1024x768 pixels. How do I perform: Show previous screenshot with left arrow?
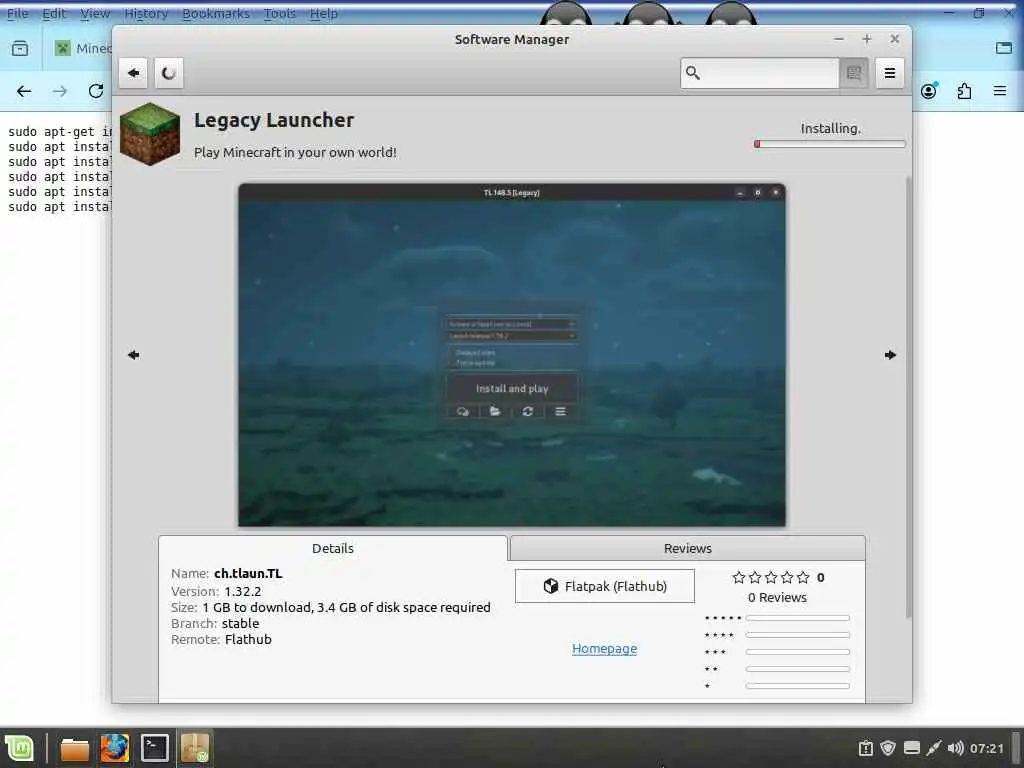coord(133,355)
